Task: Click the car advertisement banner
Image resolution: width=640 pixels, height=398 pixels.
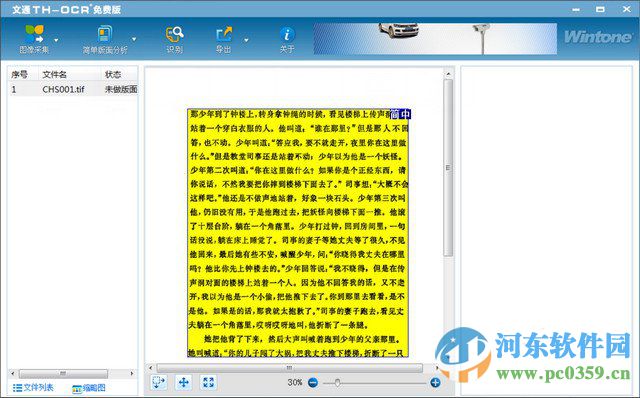Action: tap(435, 38)
